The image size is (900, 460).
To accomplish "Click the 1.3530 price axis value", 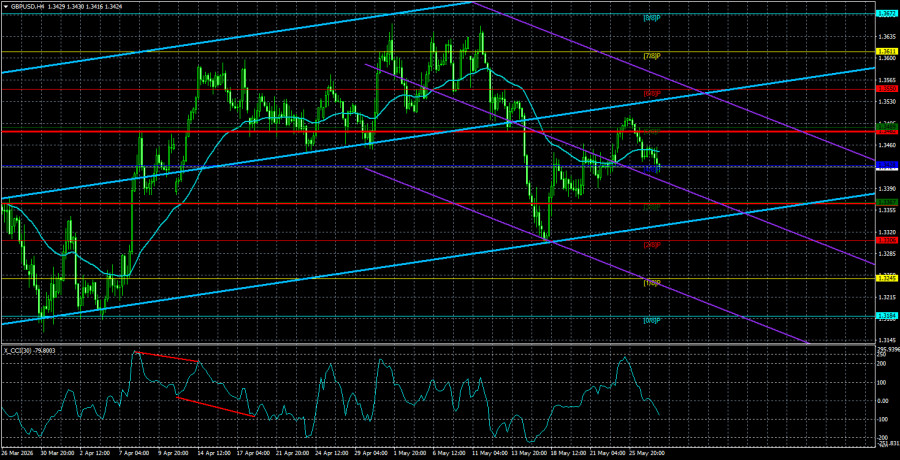I will pos(887,102).
